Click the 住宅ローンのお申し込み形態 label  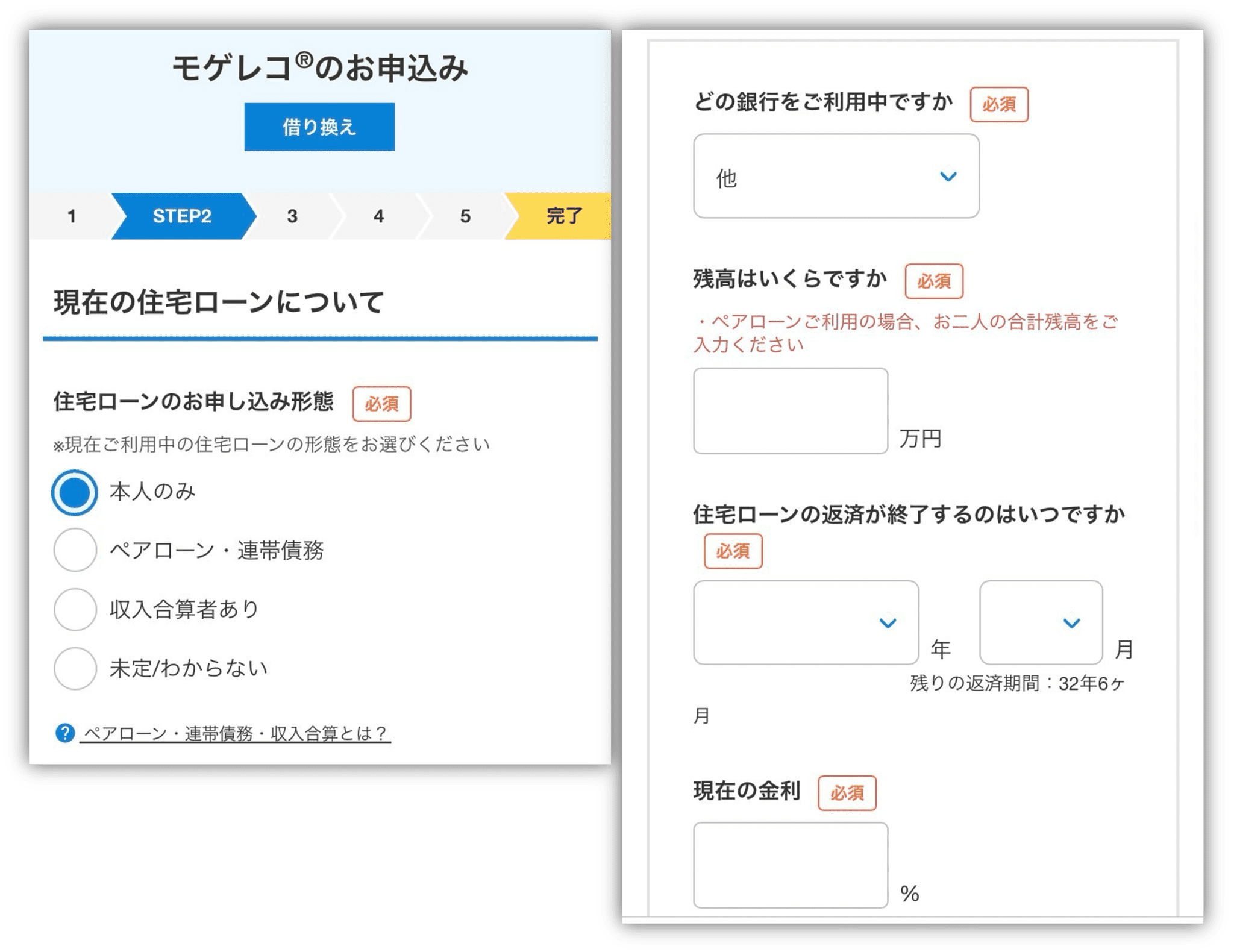[193, 401]
